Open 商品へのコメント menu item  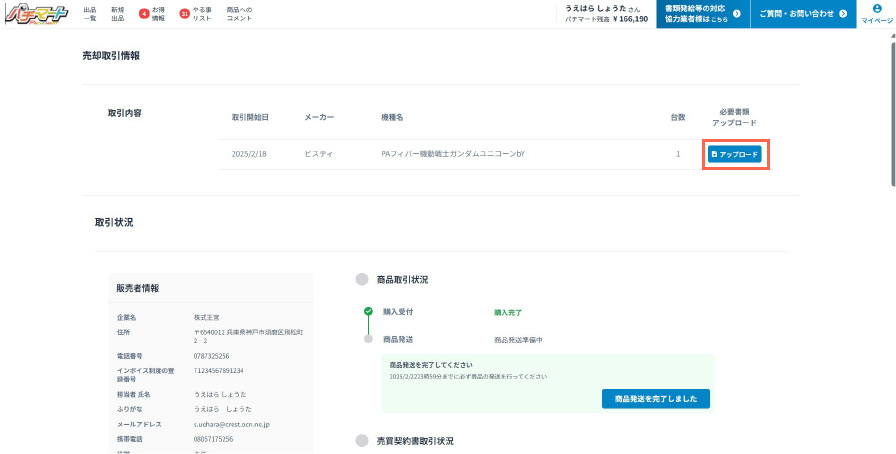pyautogui.click(x=239, y=14)
